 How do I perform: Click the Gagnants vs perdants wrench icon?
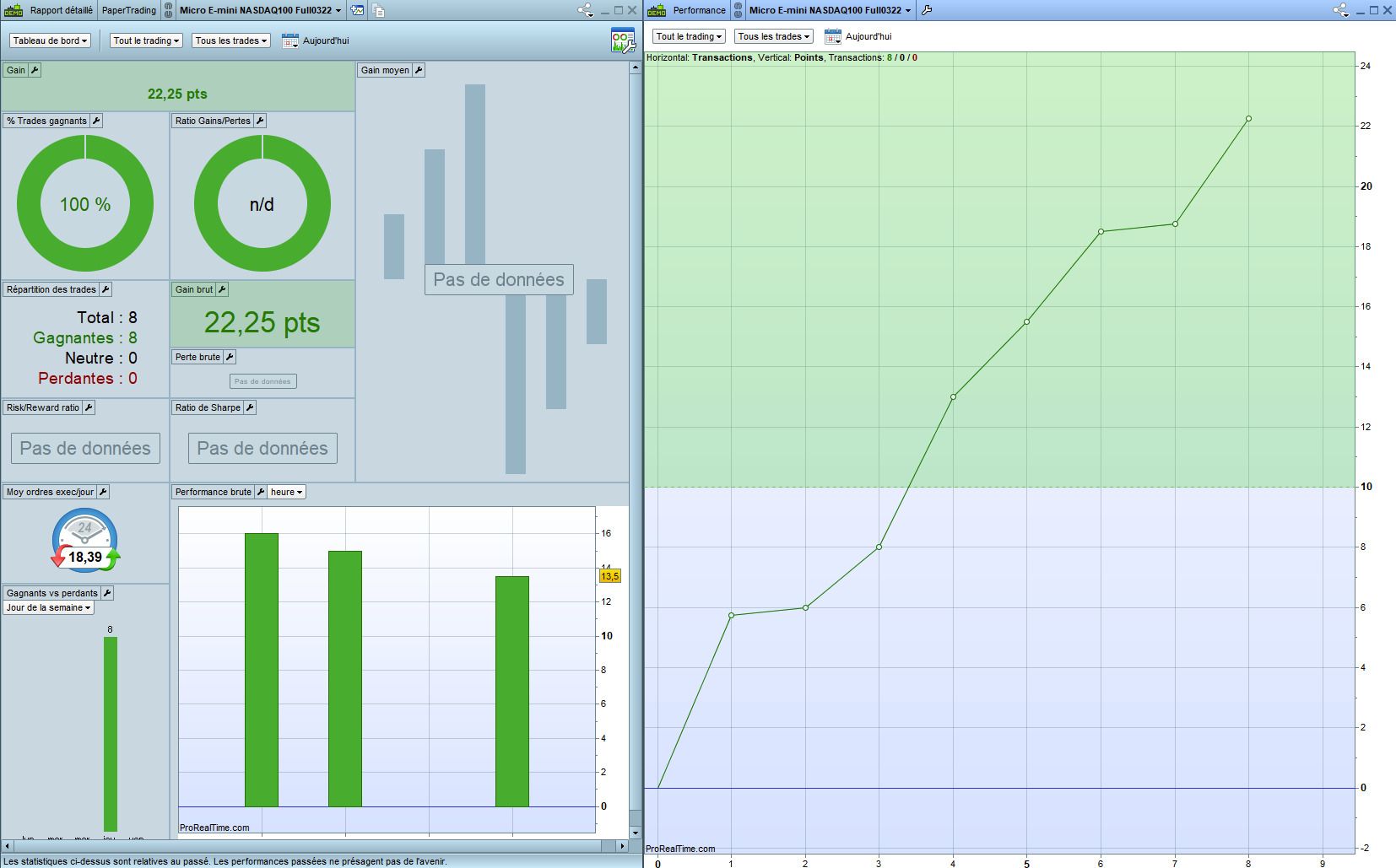pyautogui.click(x=107, y=593)
